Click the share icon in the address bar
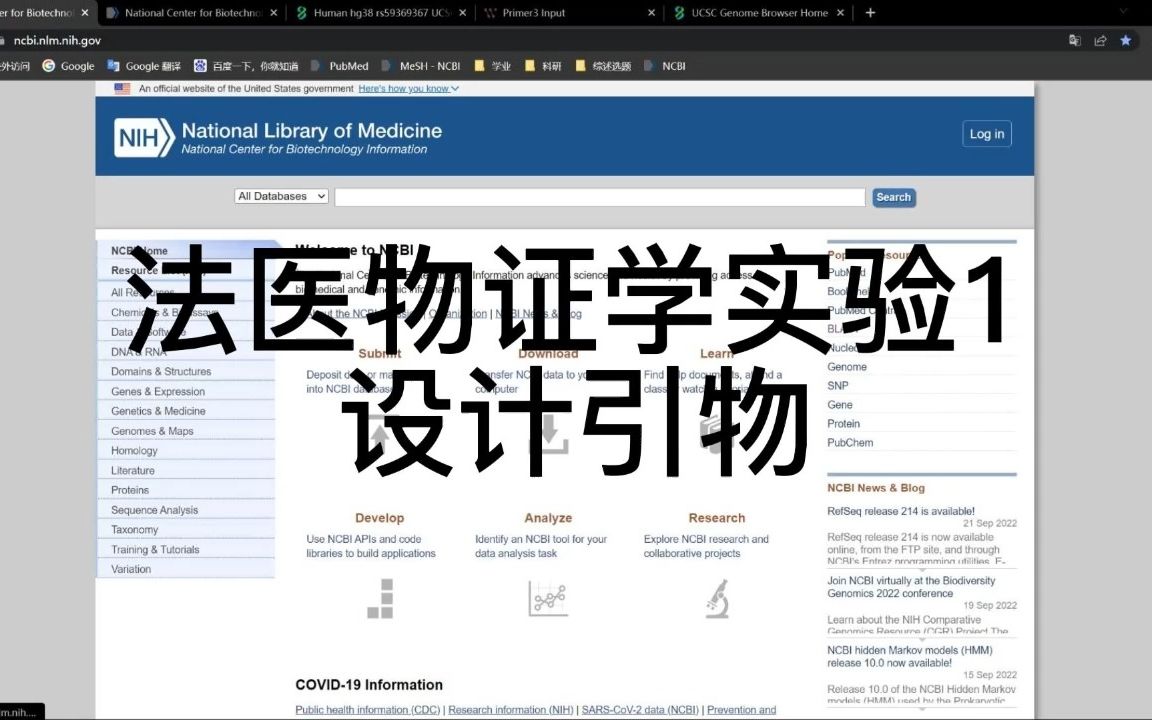1152x720 pixels. (1101, 38)
